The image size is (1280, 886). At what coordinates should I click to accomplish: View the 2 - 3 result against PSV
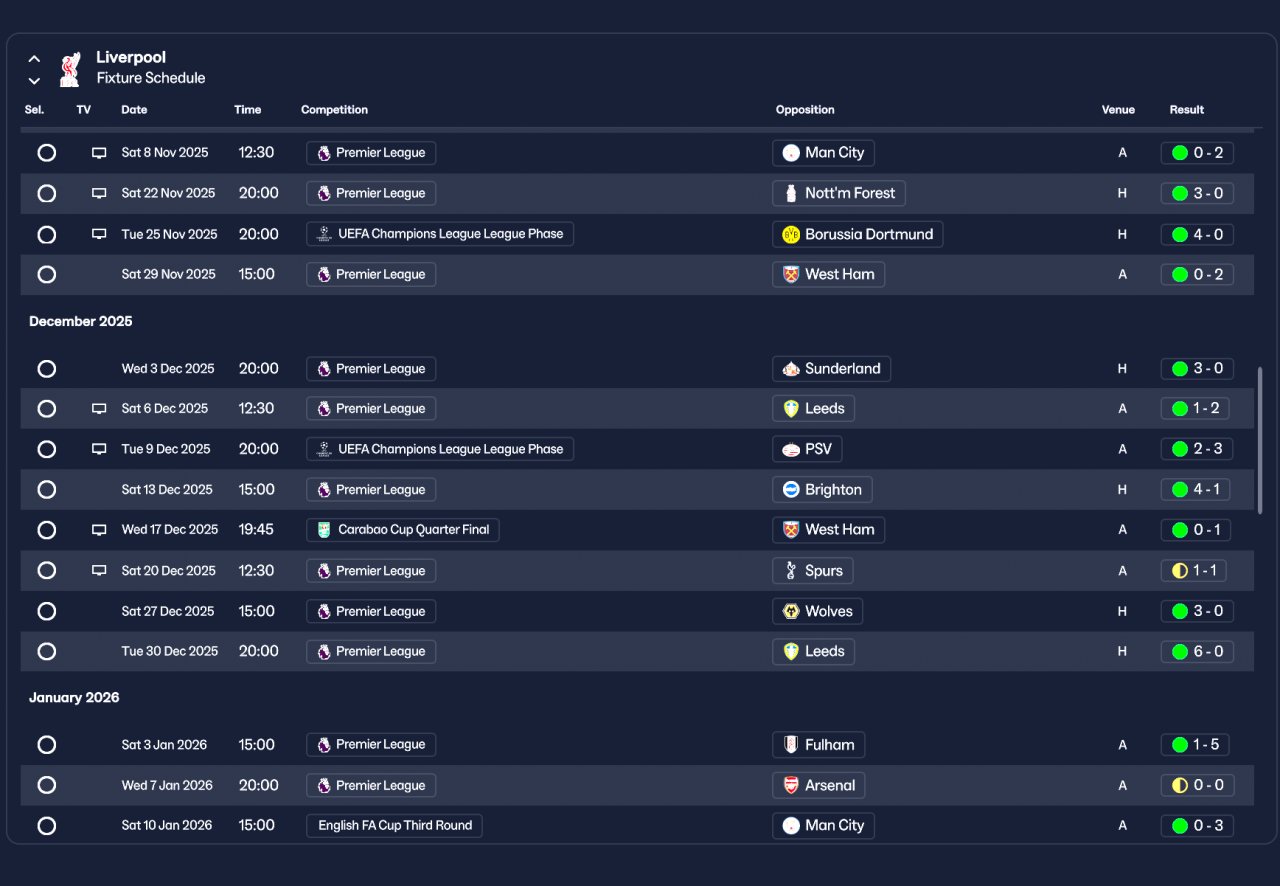click(x=1197, y=449)
